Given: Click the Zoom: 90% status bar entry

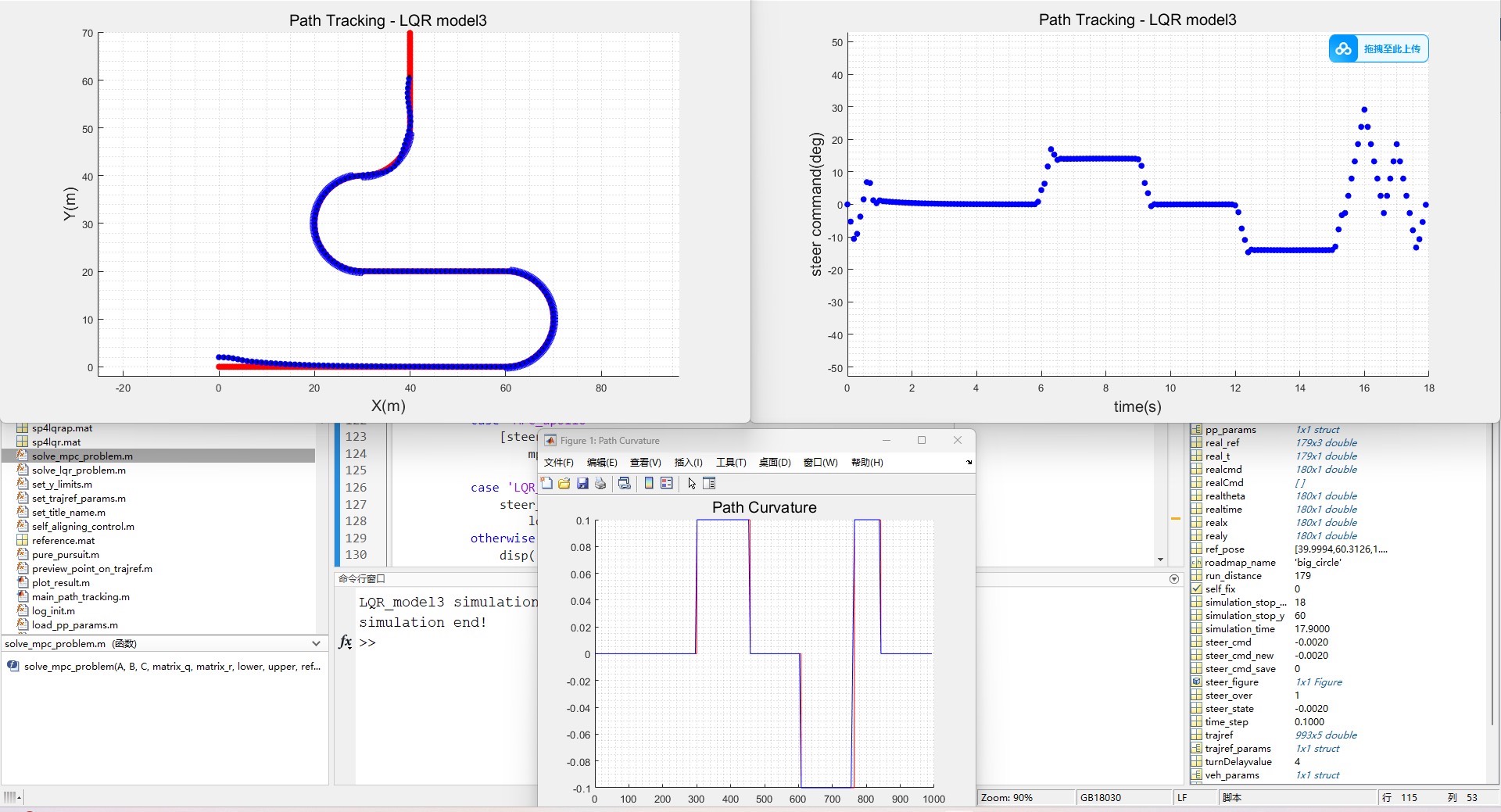Looking at the screenshot, I should (x=1007, y=798).
